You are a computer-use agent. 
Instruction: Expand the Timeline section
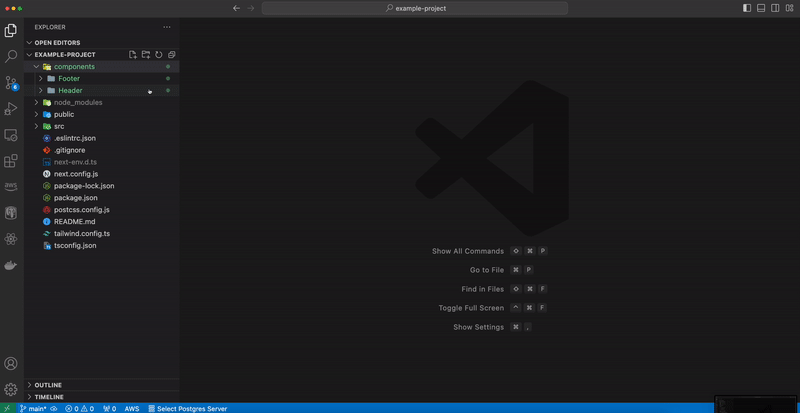click(102, 397)
